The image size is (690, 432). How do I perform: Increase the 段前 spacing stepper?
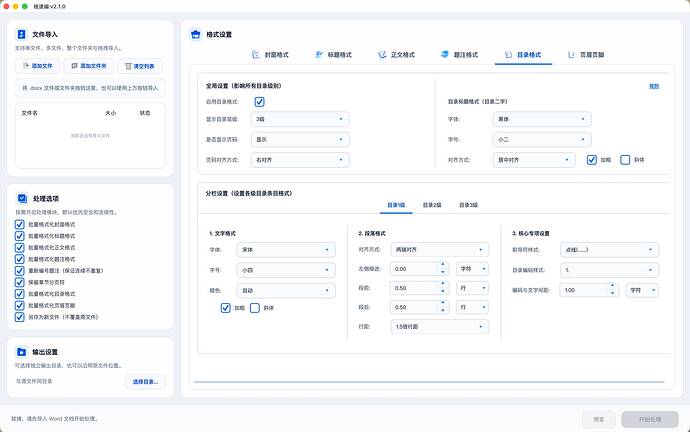click(443, 284)
